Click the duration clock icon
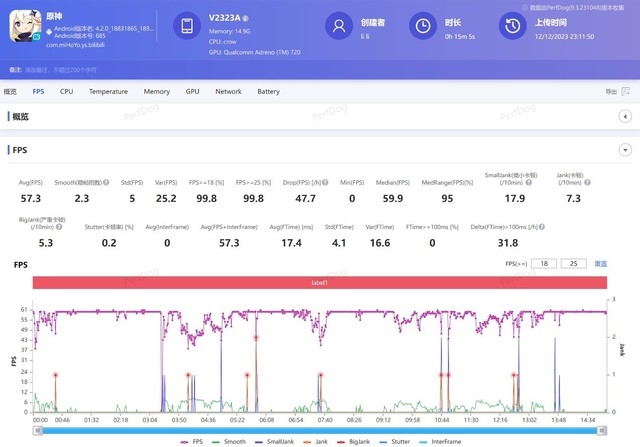 pyautogui.click(x=424, y=26)
